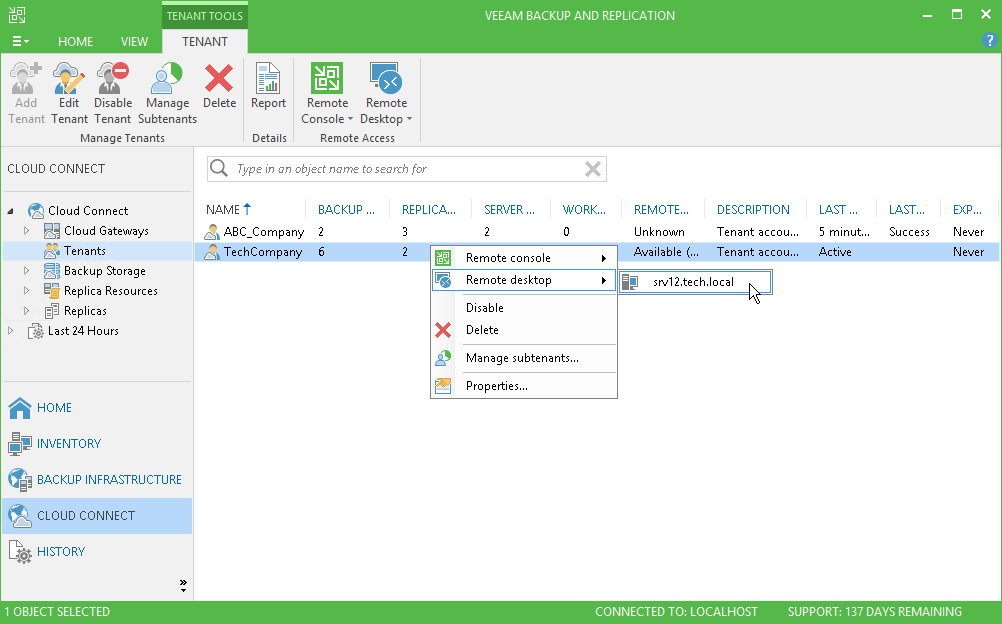The image size is (1002, 624).
Task: Open Properties from the context menu
Action: click(524, 386)
